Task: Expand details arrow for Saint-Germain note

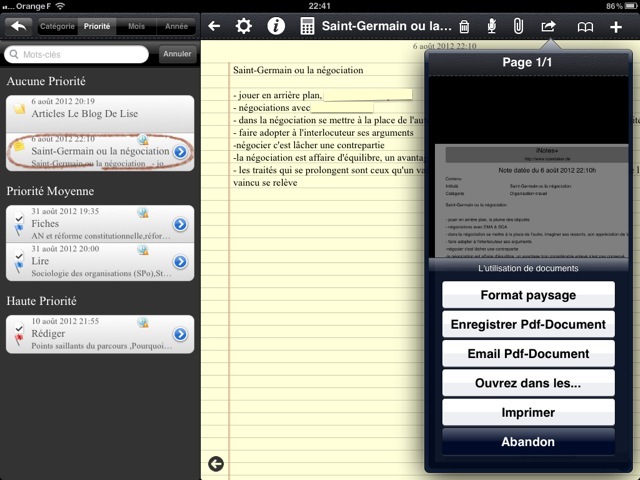Action: 180,152
